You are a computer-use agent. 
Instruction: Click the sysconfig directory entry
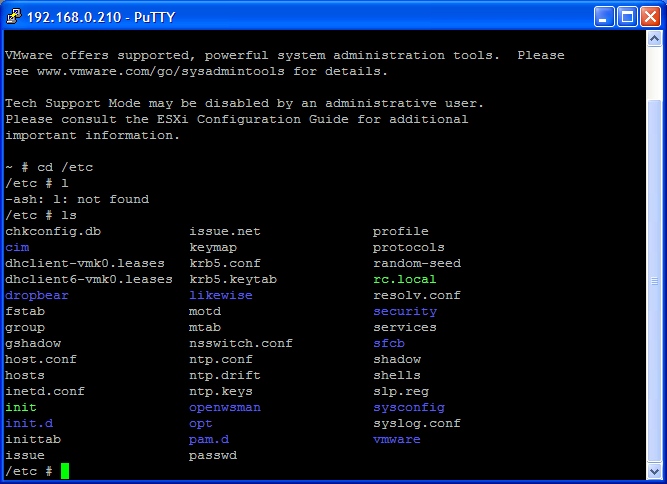pyautogui.click(x=409, y=407)
